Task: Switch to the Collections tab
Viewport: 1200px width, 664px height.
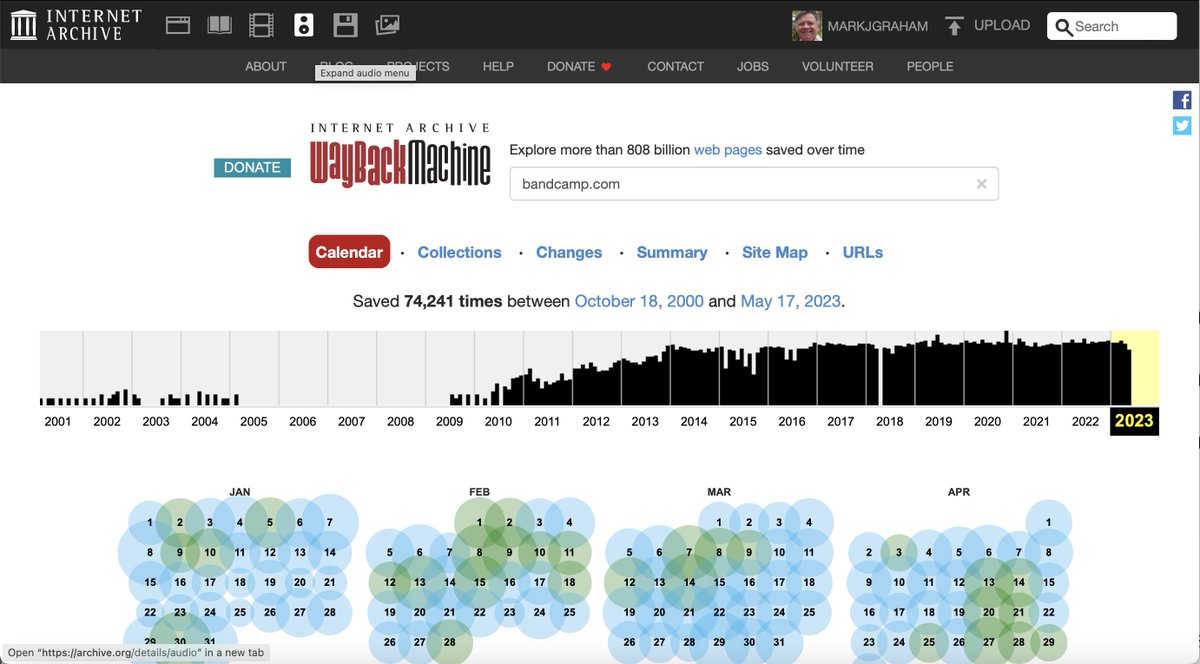Action: click(459, 252)
